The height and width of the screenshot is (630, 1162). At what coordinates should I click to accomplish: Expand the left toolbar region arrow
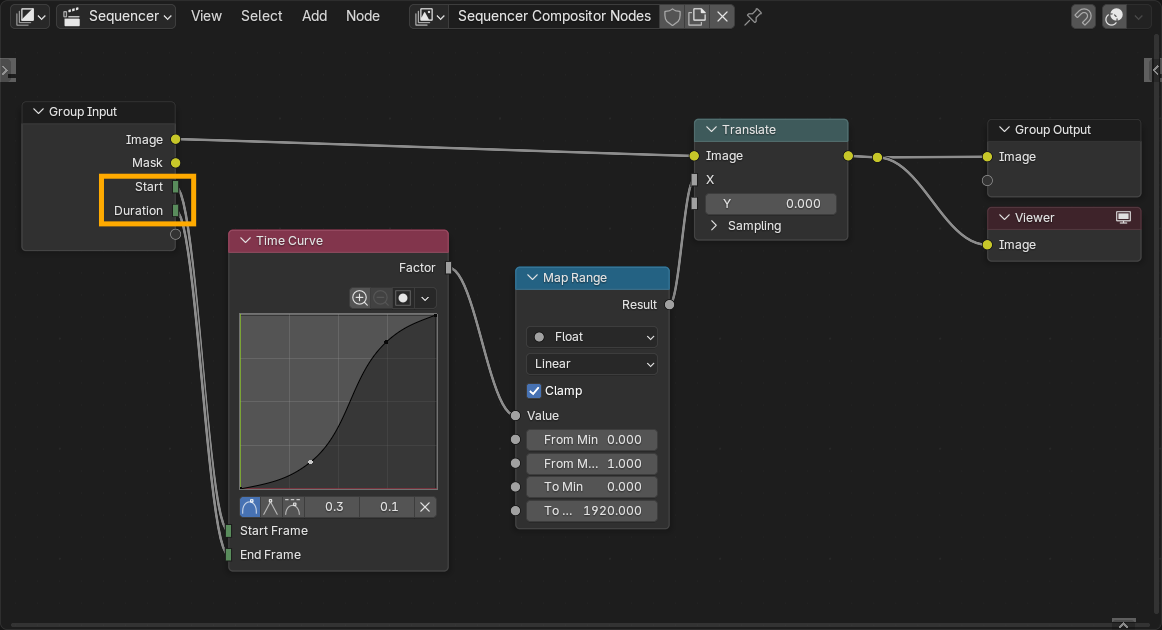(x=7, y=71)
